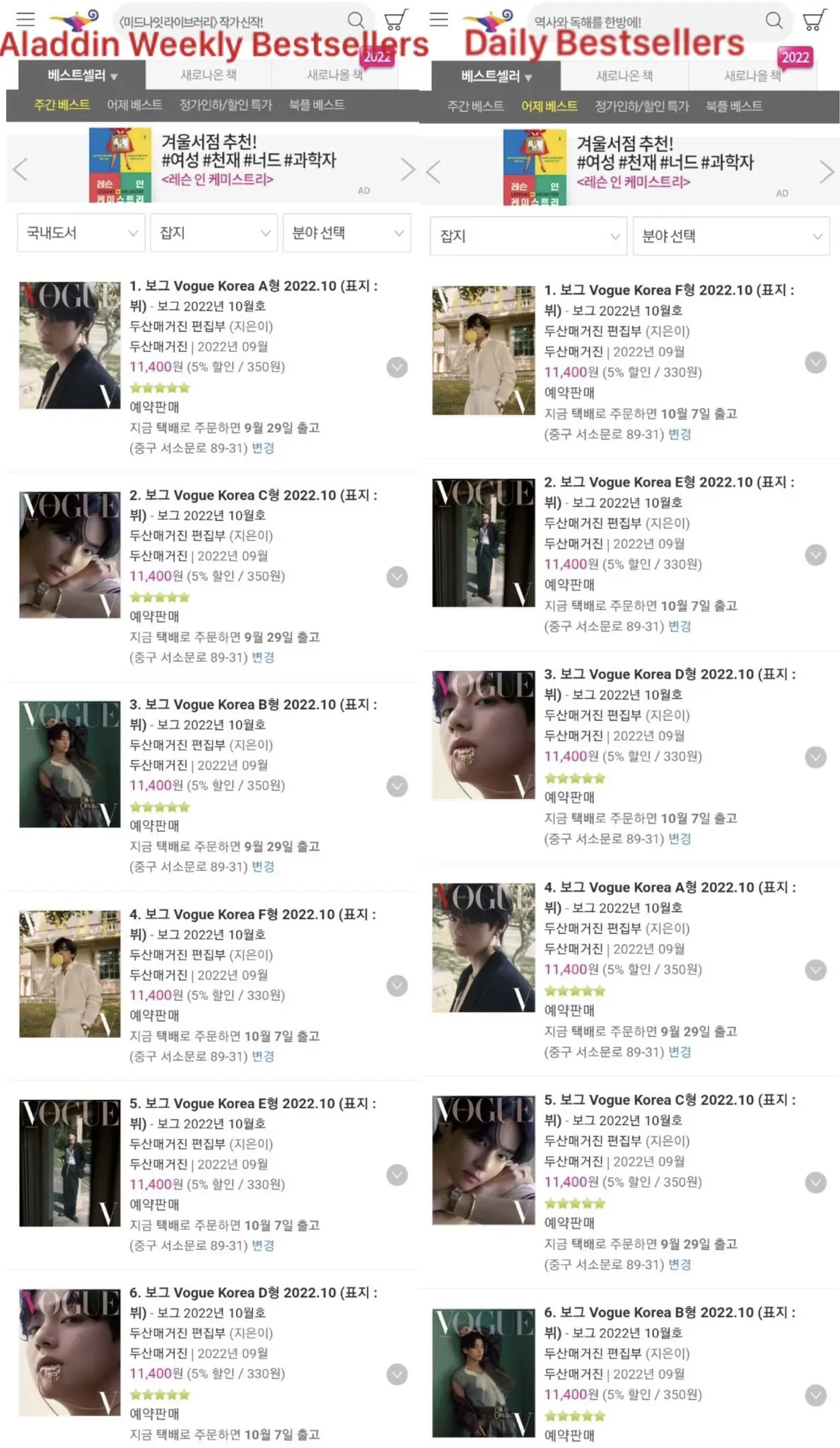Open 북플 베스트 tab in right panel

coord(734,106)
